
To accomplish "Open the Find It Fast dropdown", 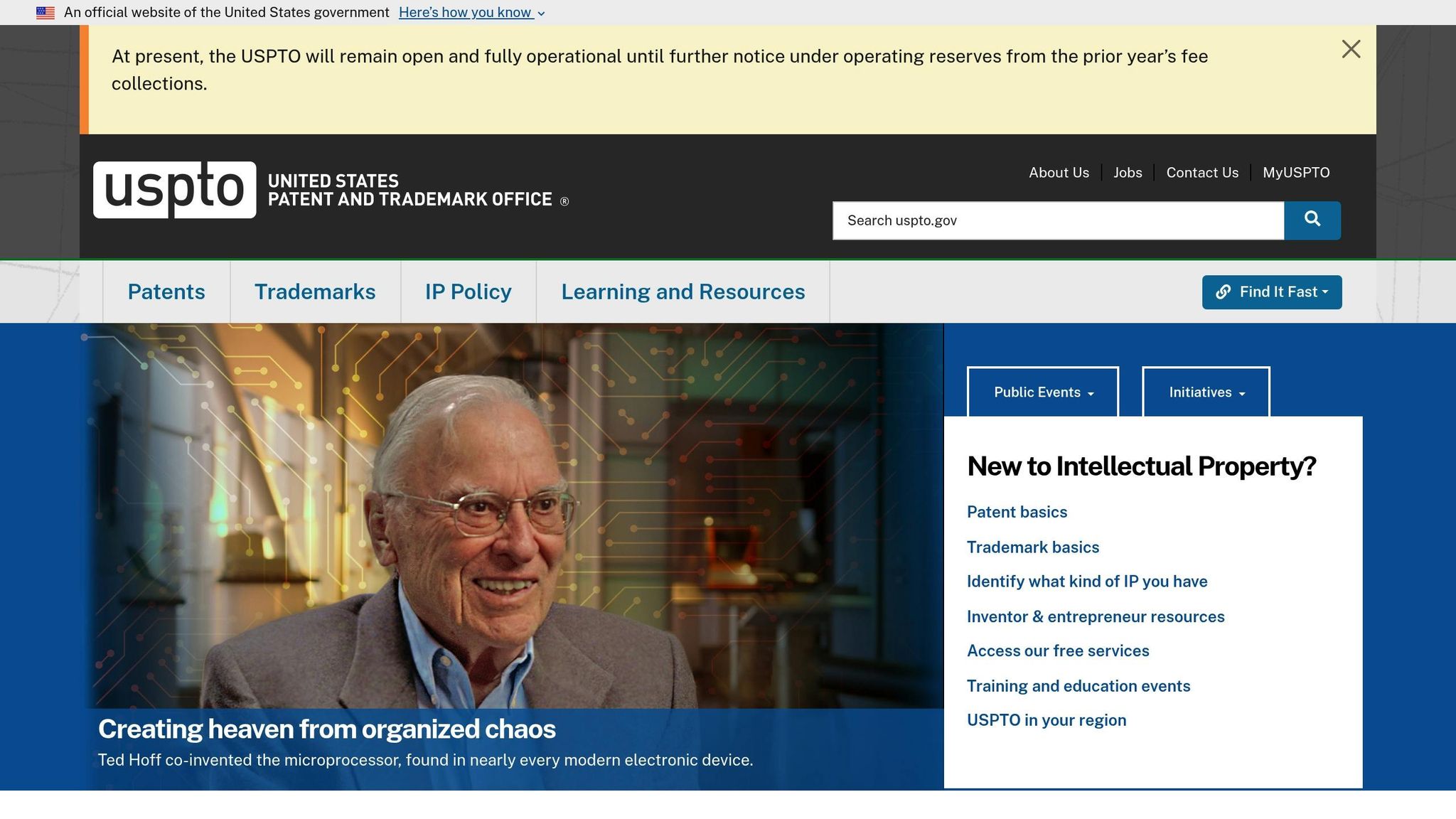I will pyautogui.click(x=1271, y=292).
